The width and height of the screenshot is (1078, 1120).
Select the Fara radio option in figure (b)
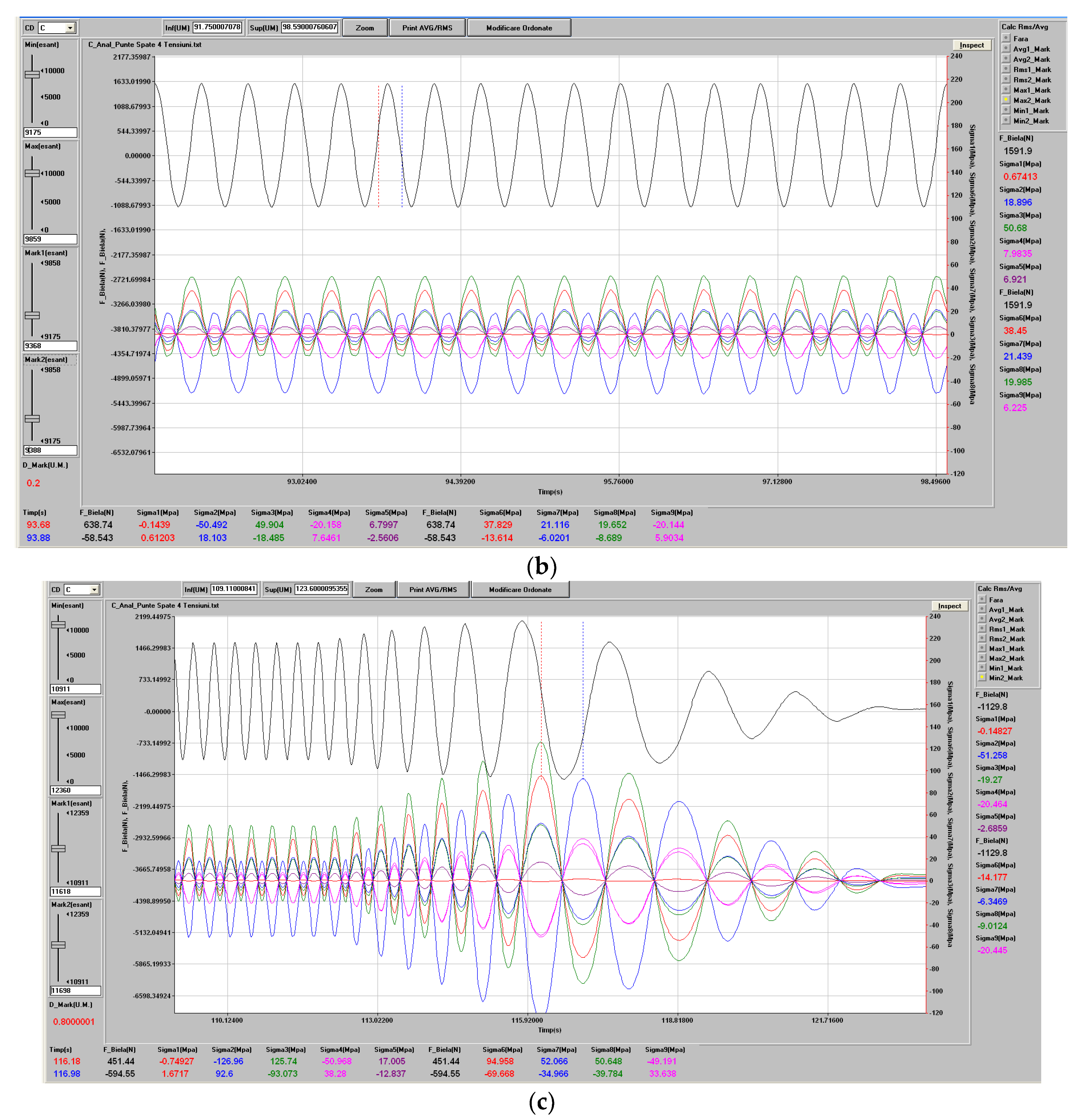coord(1006,38)
